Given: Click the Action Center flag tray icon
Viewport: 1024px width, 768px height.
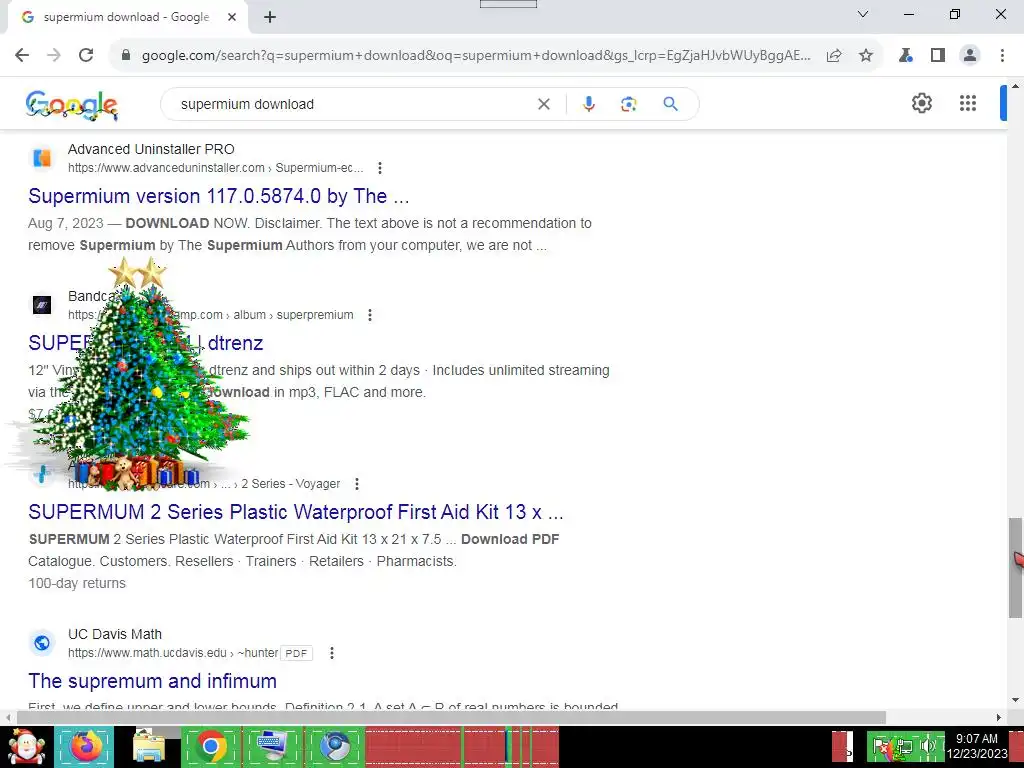Looking at the screenshot, I should (x=881, y=746).
